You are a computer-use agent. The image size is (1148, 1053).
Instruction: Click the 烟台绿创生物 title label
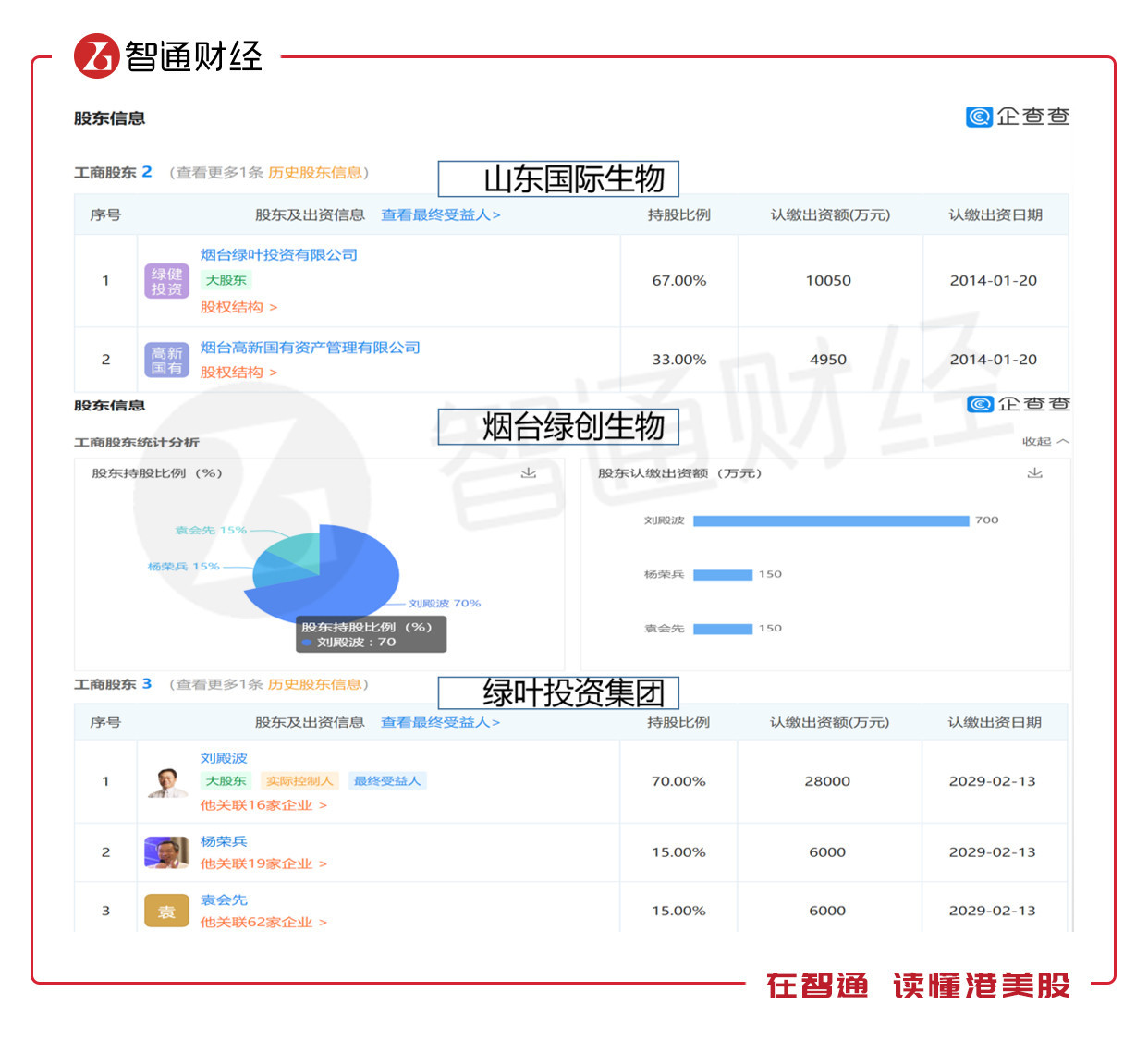558,426
